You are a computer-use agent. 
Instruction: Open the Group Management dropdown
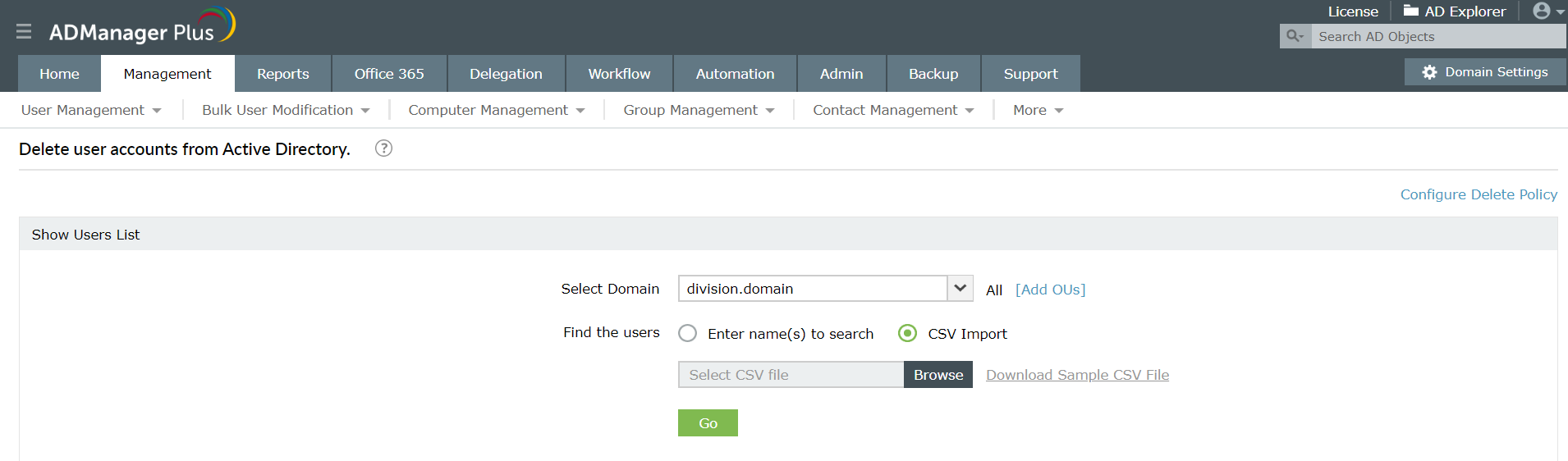point(699,110)
